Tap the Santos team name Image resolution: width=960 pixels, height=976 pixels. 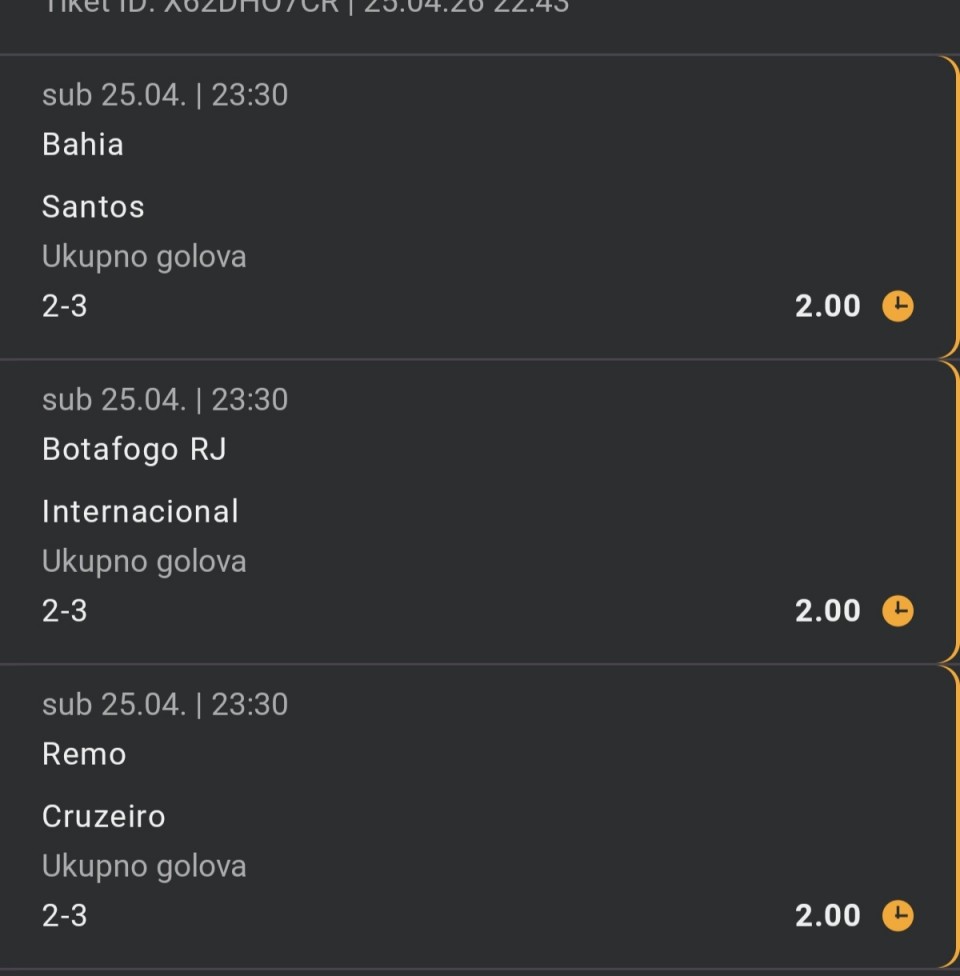(93, 207)
